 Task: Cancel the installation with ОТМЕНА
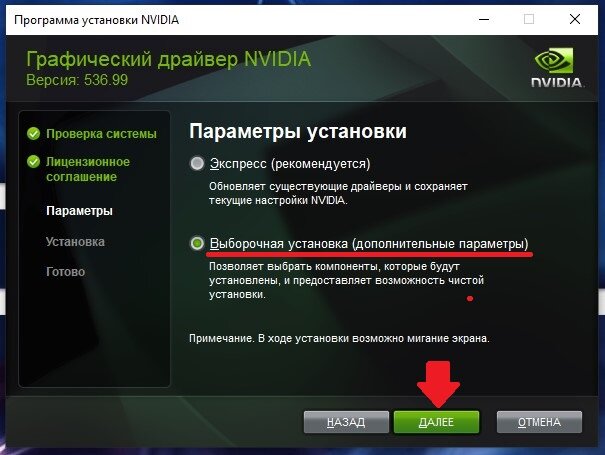539,422
